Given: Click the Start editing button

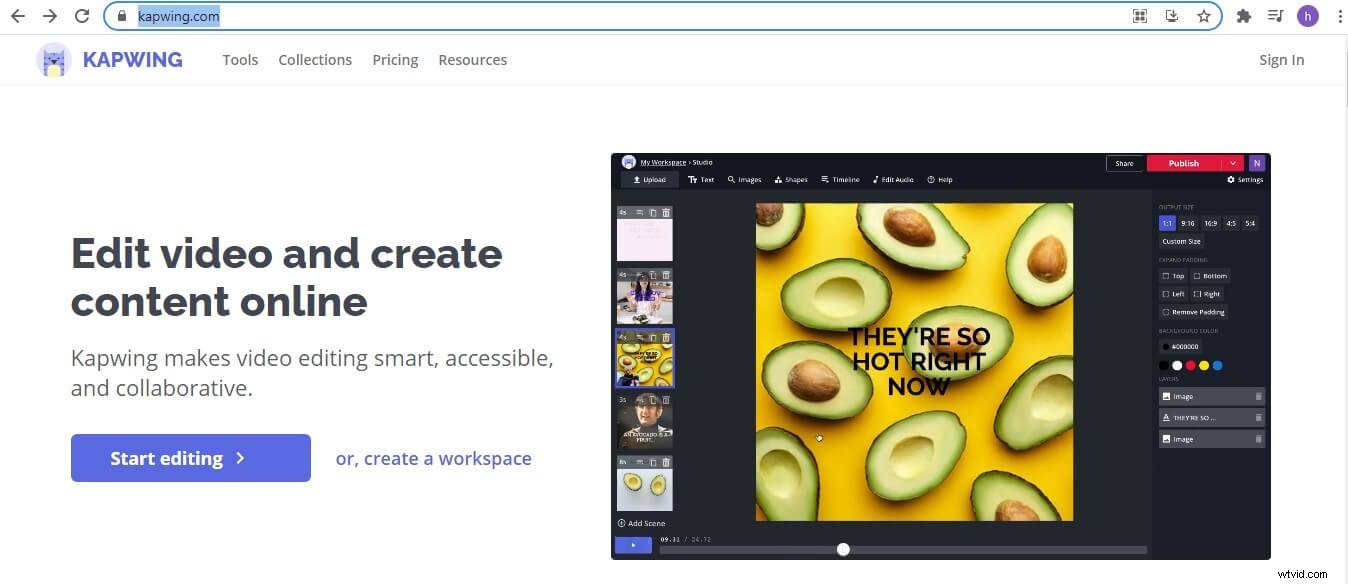Looking at the screenshot, I should (190, 458).
